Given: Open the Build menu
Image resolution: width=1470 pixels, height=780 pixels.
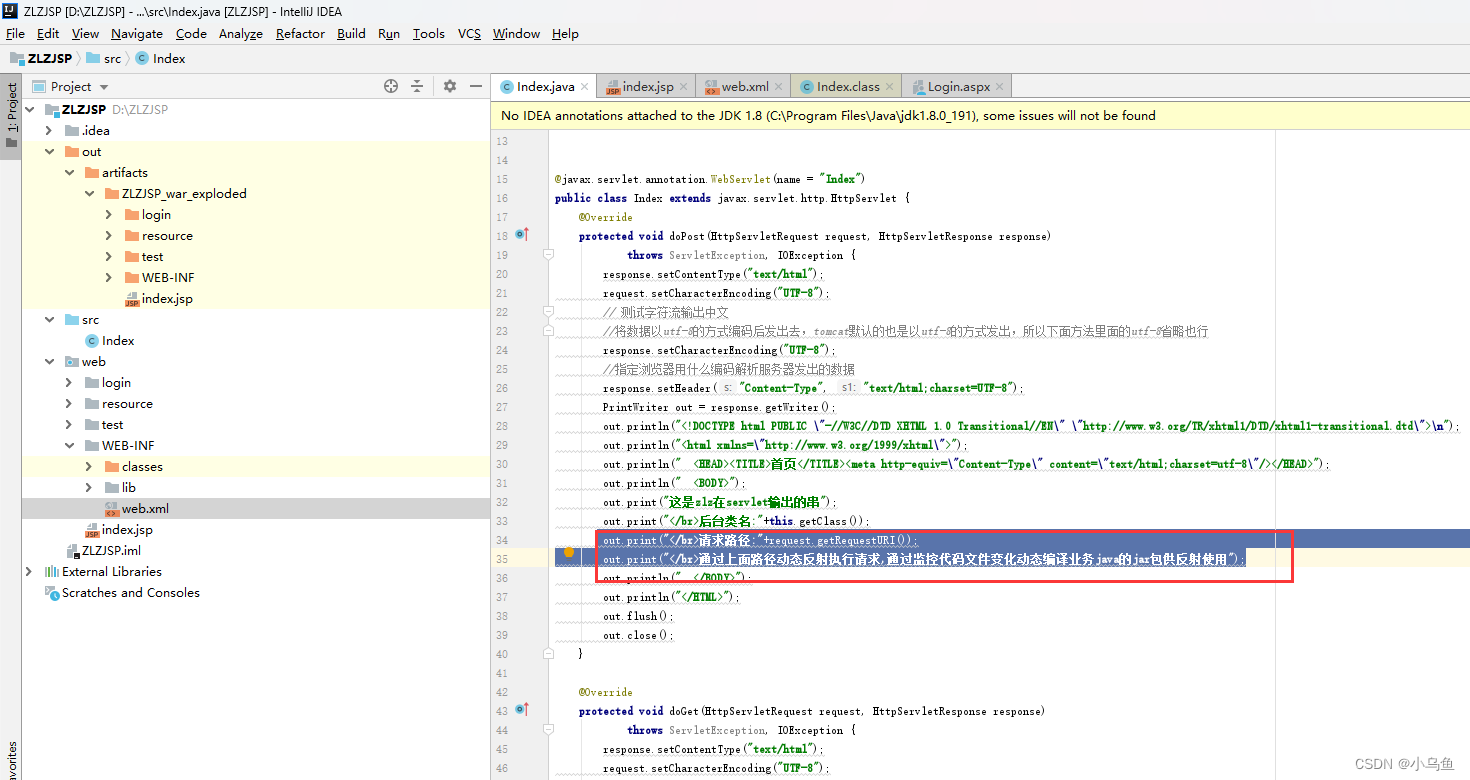Looking at the screenshot, I should click(351, 33).
